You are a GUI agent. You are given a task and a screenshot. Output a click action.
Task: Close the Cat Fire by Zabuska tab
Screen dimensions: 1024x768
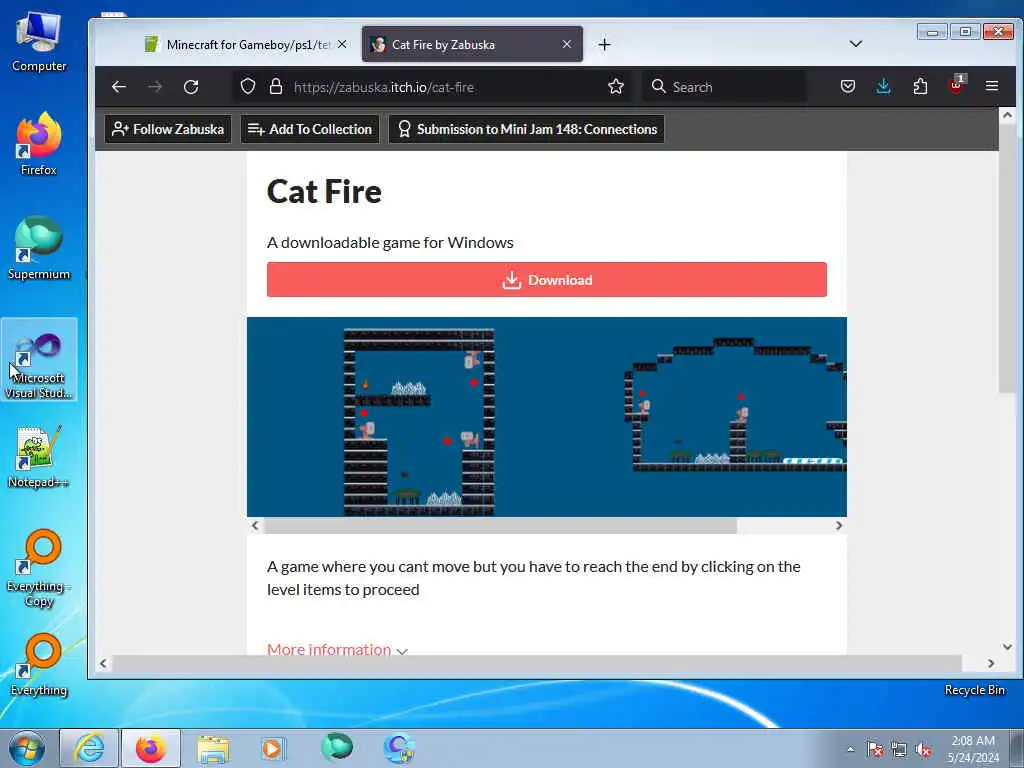(566, 44)
